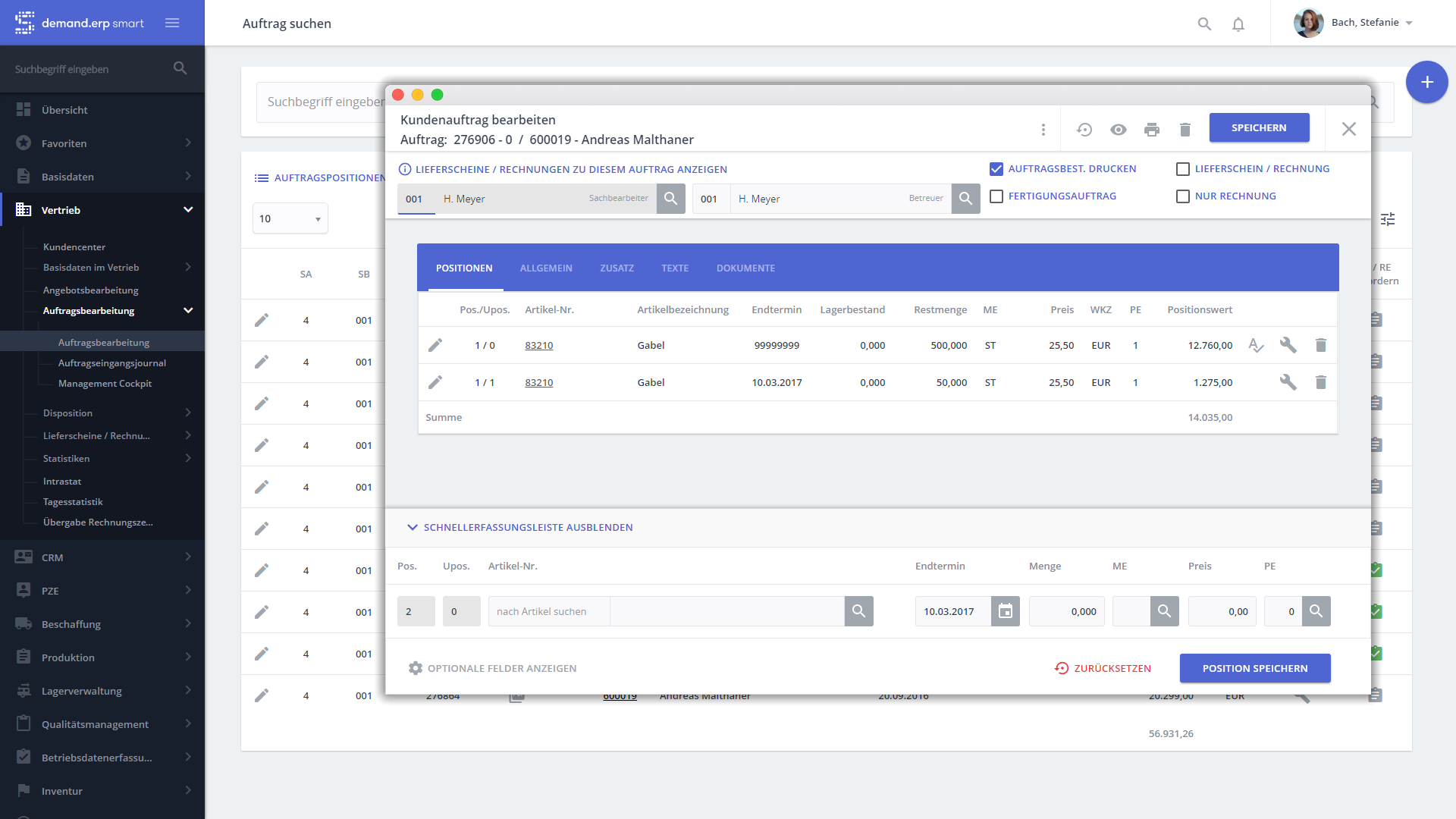
Task: Open the three-dot more options menu
Action: pyautogui.click(x=1043, y=130)
